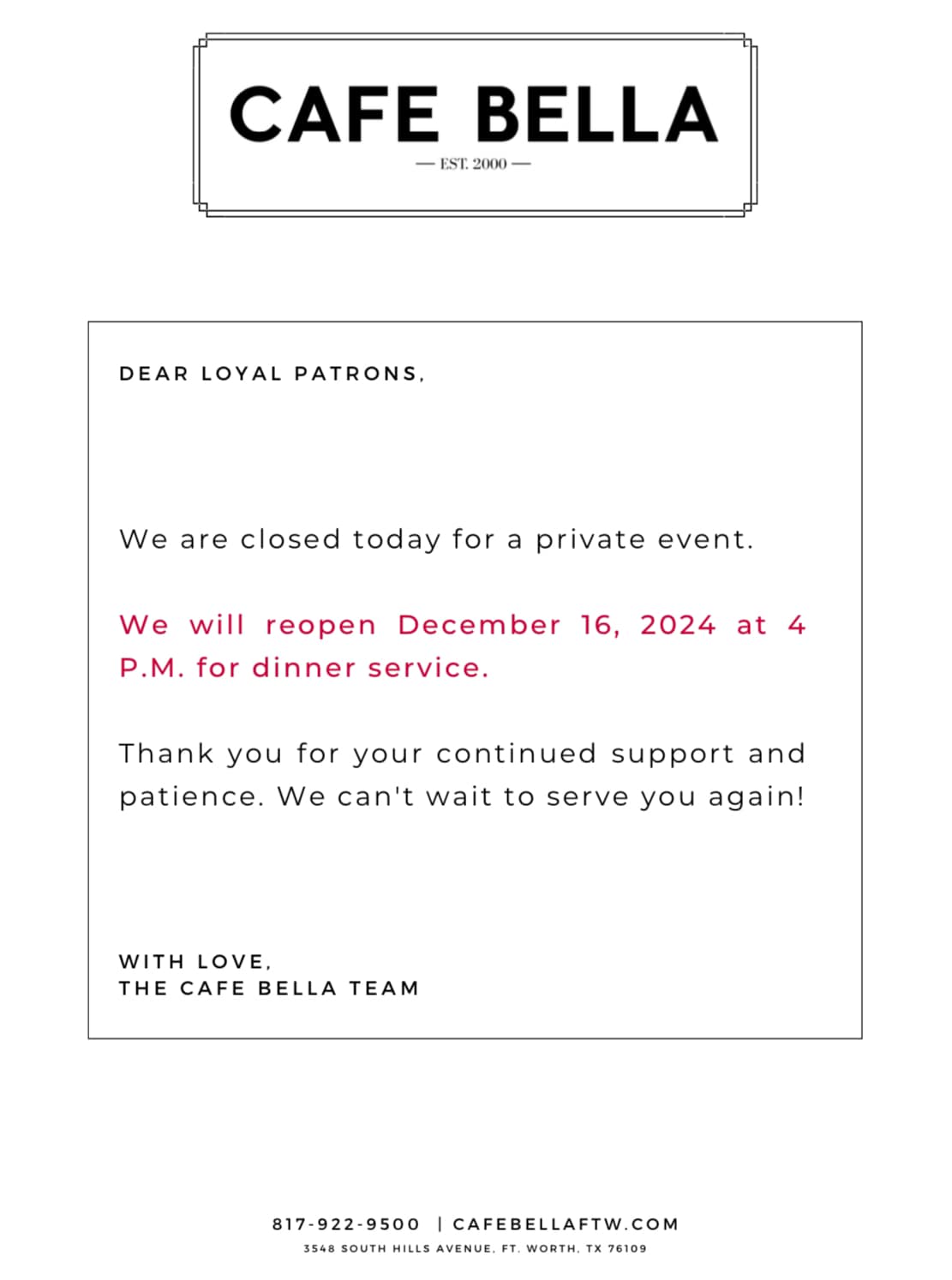This screenshot has height=1280, width=952.
Task: Click the word CAFE in the logo
Action: point(334,114)
